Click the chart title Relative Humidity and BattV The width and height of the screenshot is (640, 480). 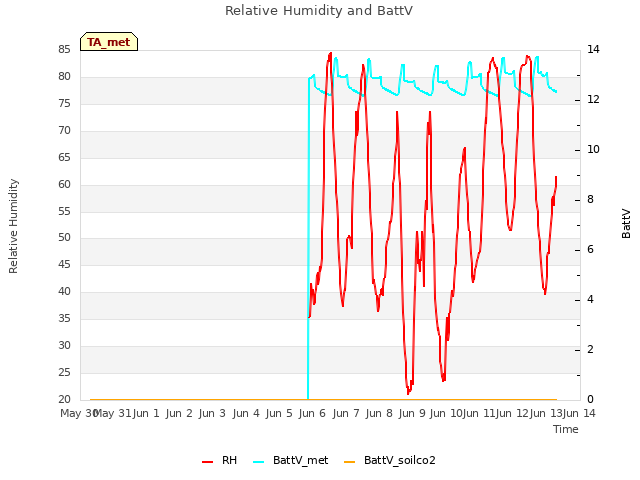(319, 11)
